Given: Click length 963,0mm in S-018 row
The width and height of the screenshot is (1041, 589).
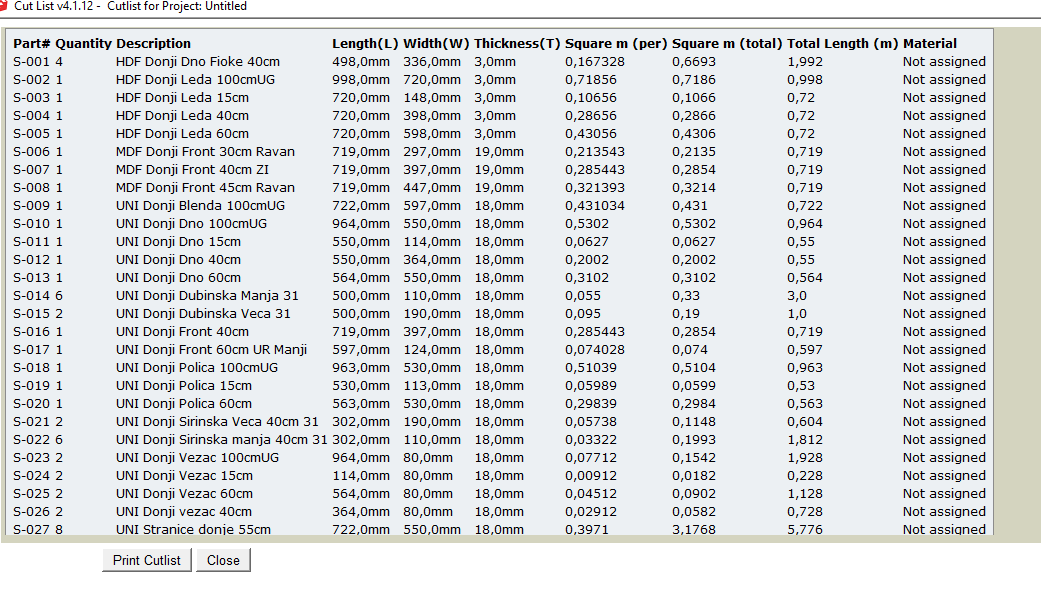Looking at the screenshot, I should 361,367.
